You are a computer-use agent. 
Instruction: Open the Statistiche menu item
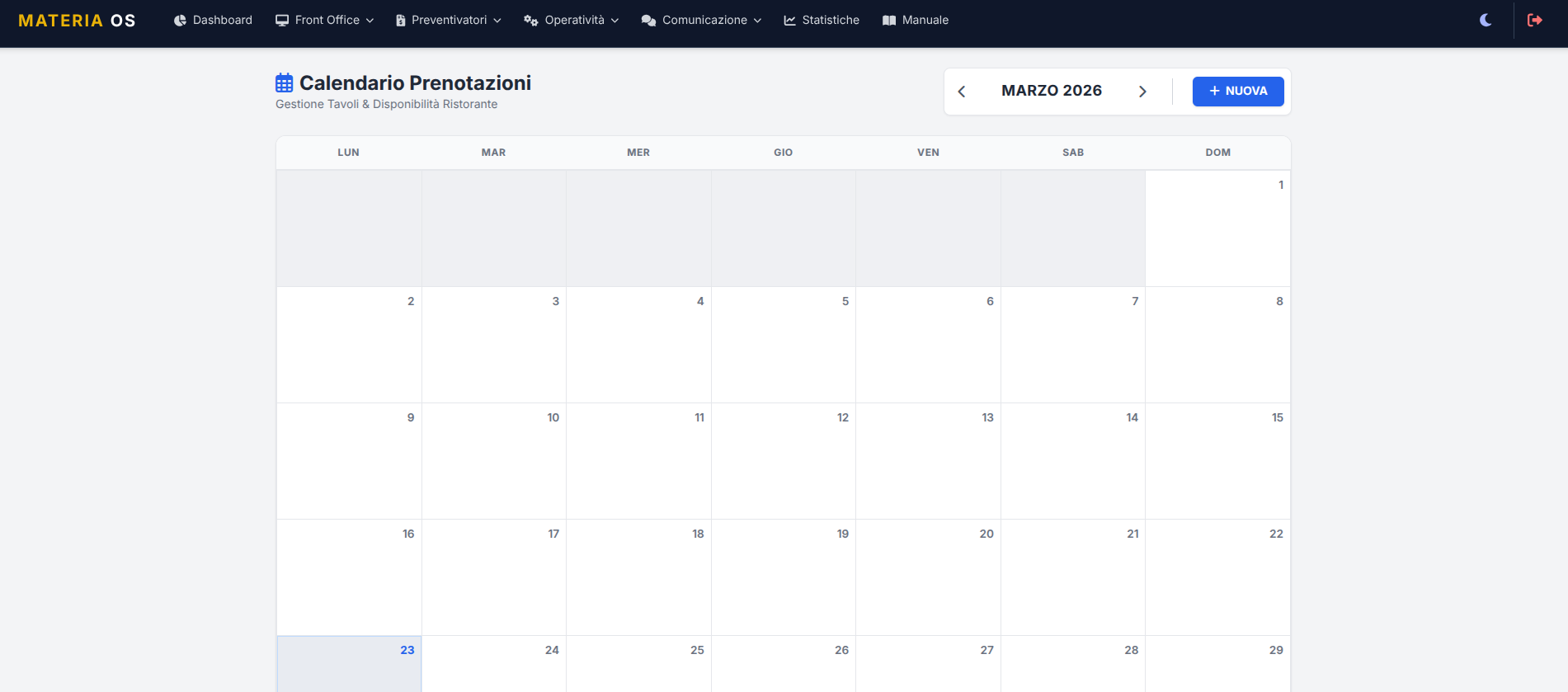830,21
